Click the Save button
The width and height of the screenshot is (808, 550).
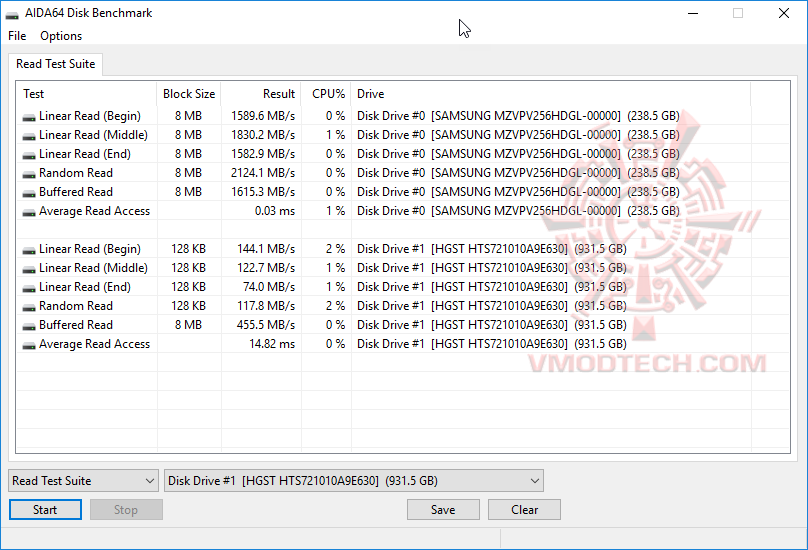click(443, 510)
